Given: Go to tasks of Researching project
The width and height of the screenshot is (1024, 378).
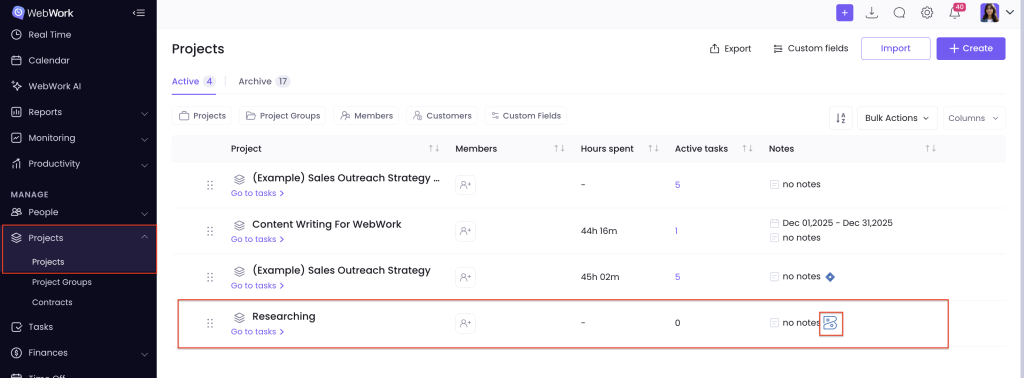Looking at the screenshot, I should pos(257,332).
